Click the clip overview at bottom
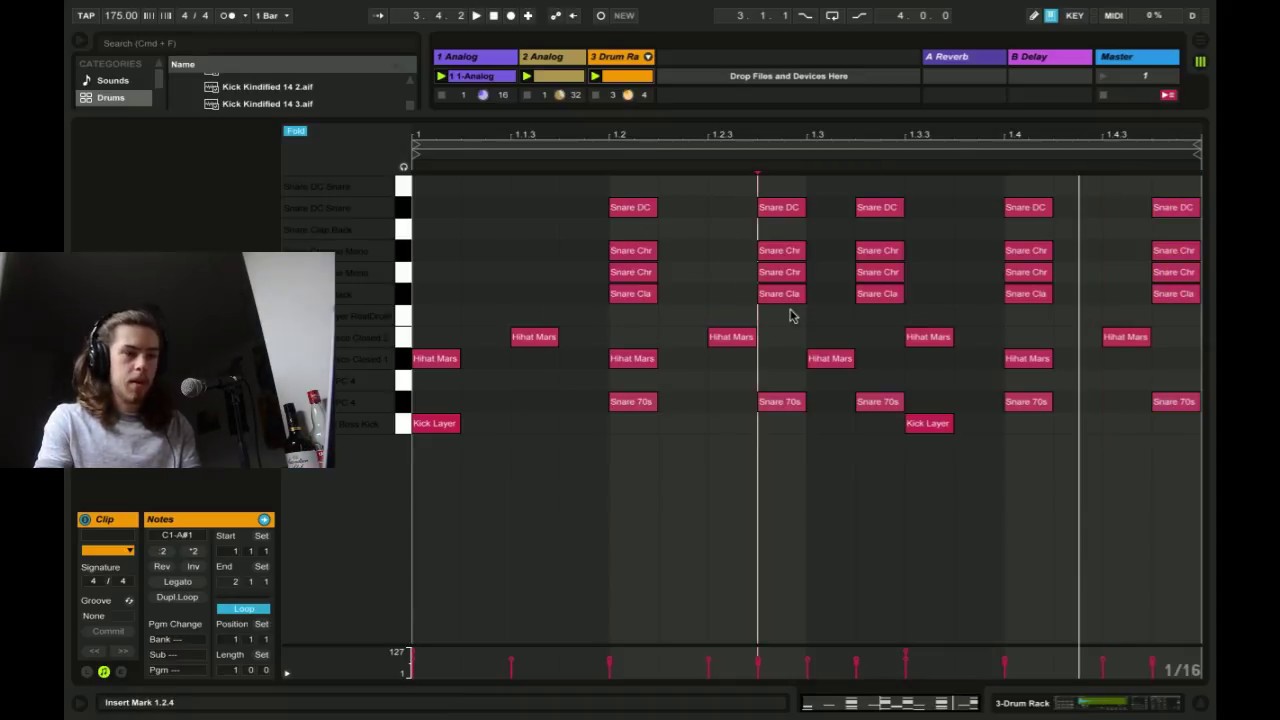The image size is (1280, 720). [890, 703]
